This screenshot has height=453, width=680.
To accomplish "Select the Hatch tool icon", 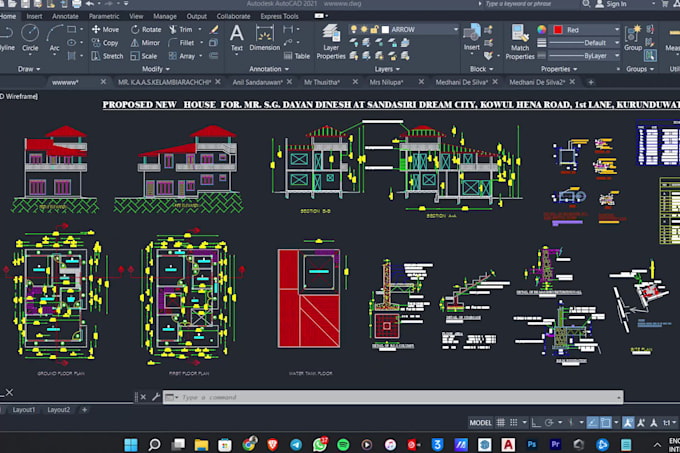I will [72, 56].
